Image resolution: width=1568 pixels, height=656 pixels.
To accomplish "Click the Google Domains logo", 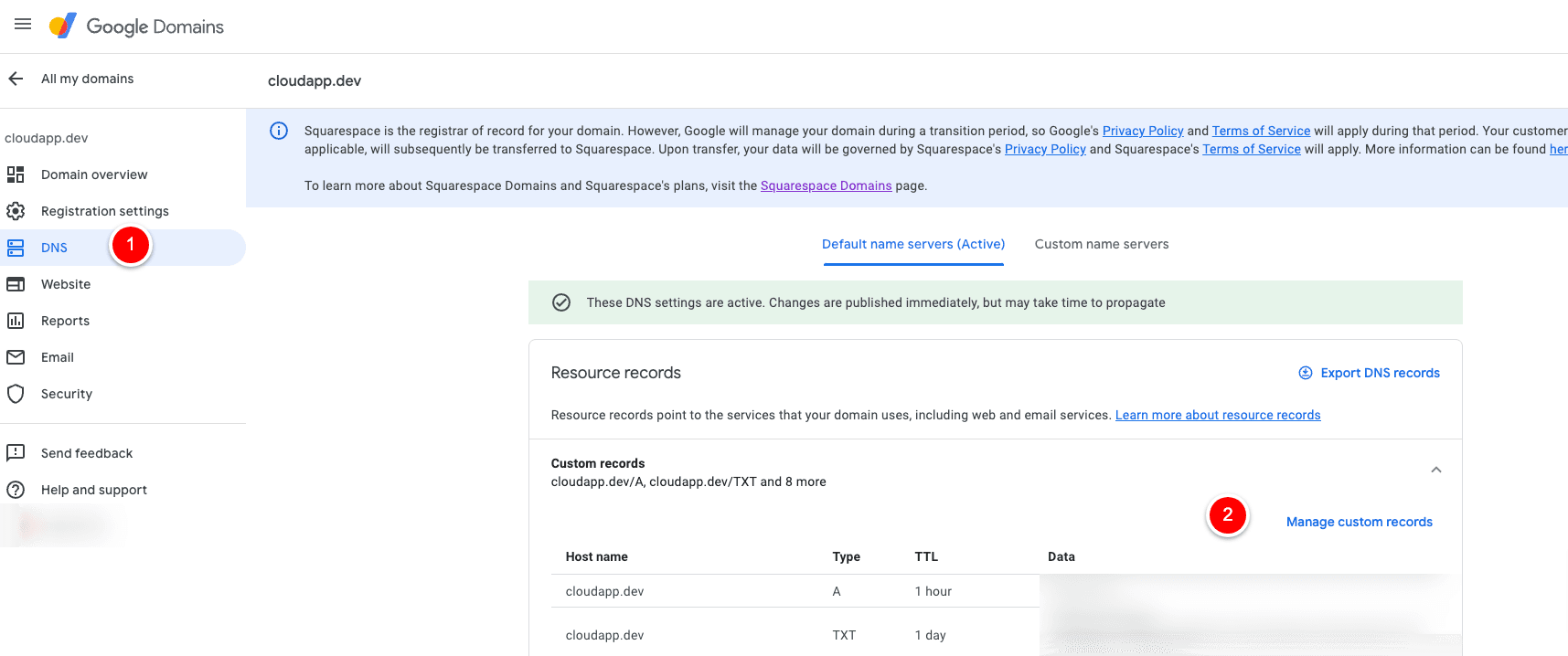I will [x=137, y=26].
